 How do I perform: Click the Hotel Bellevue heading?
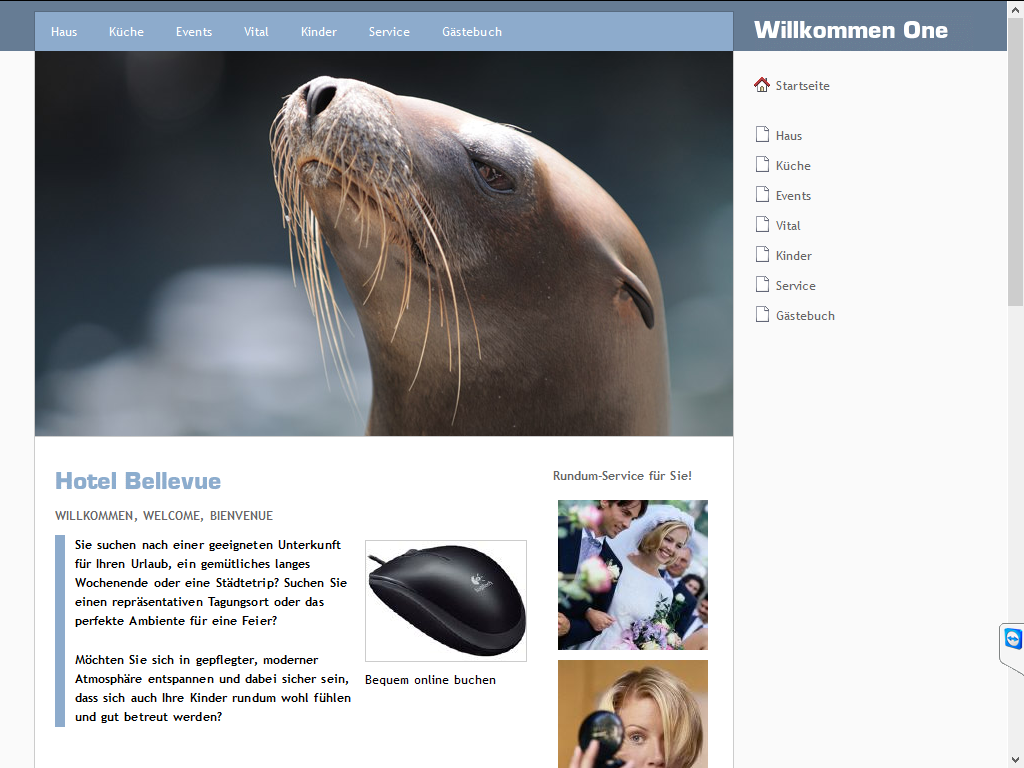(138, 481)
